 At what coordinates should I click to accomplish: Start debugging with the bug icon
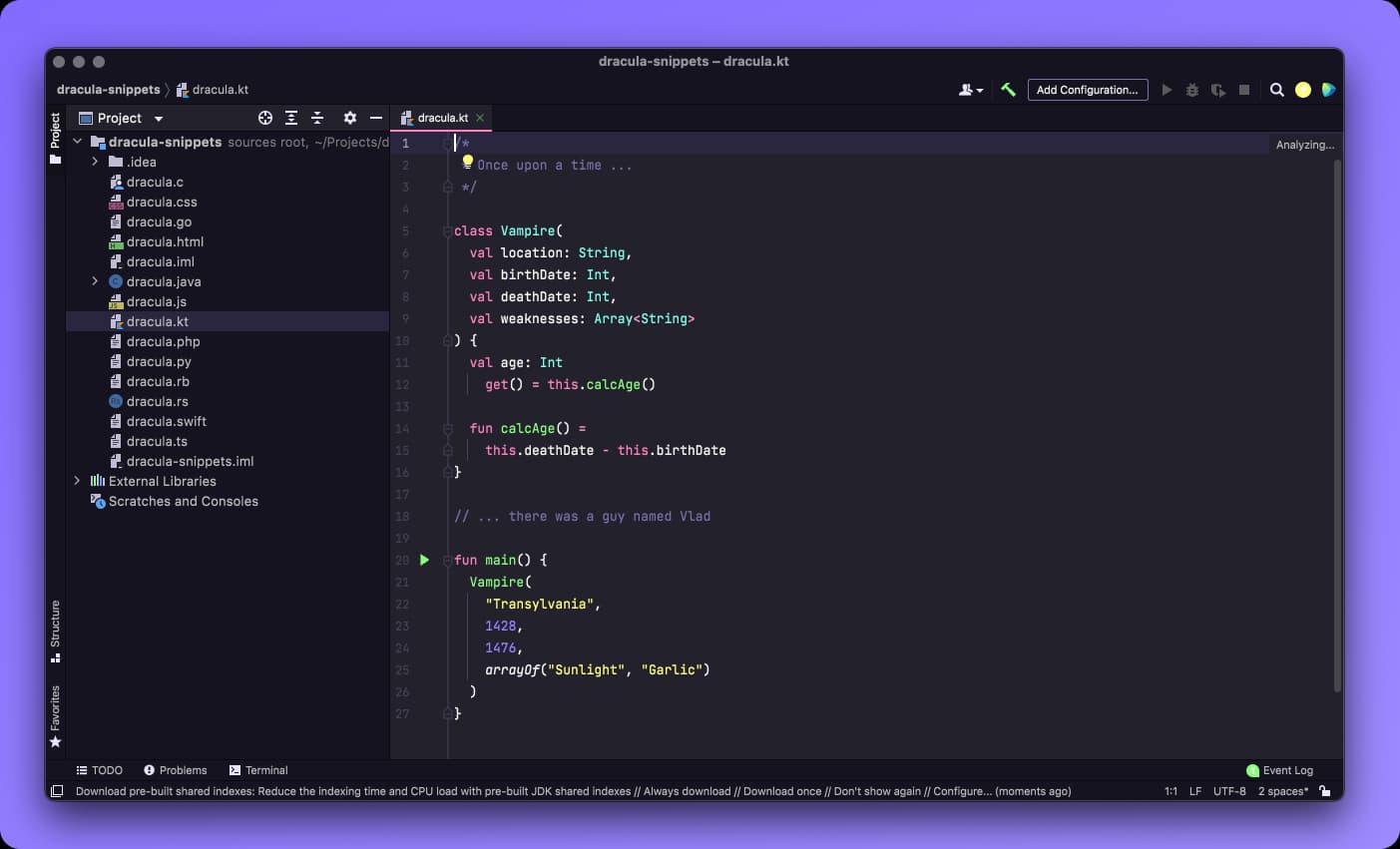pos(1192,90)
